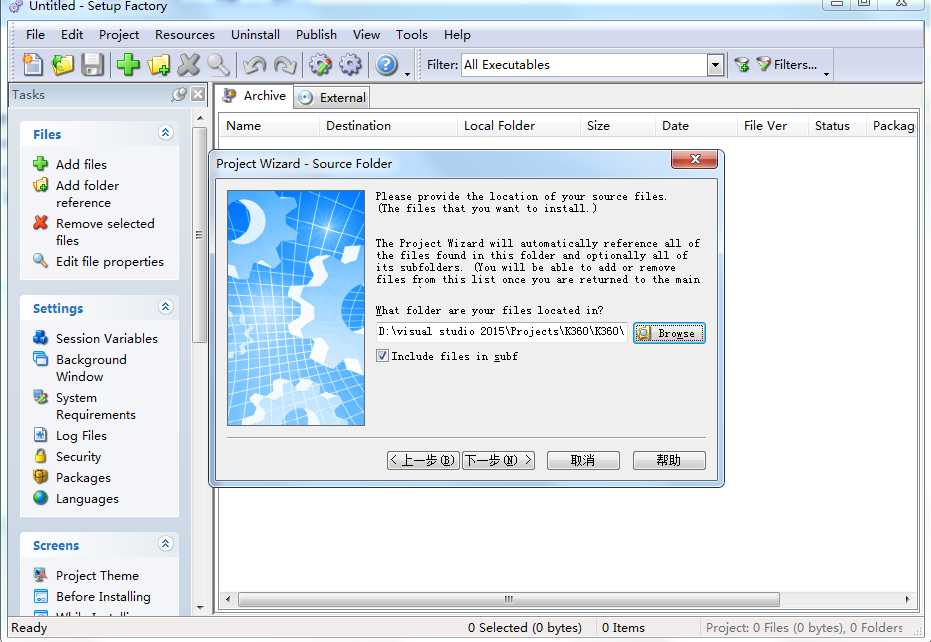Collapse the Screens section chevron
Screen dimensions: 931x642
[166, 543]
